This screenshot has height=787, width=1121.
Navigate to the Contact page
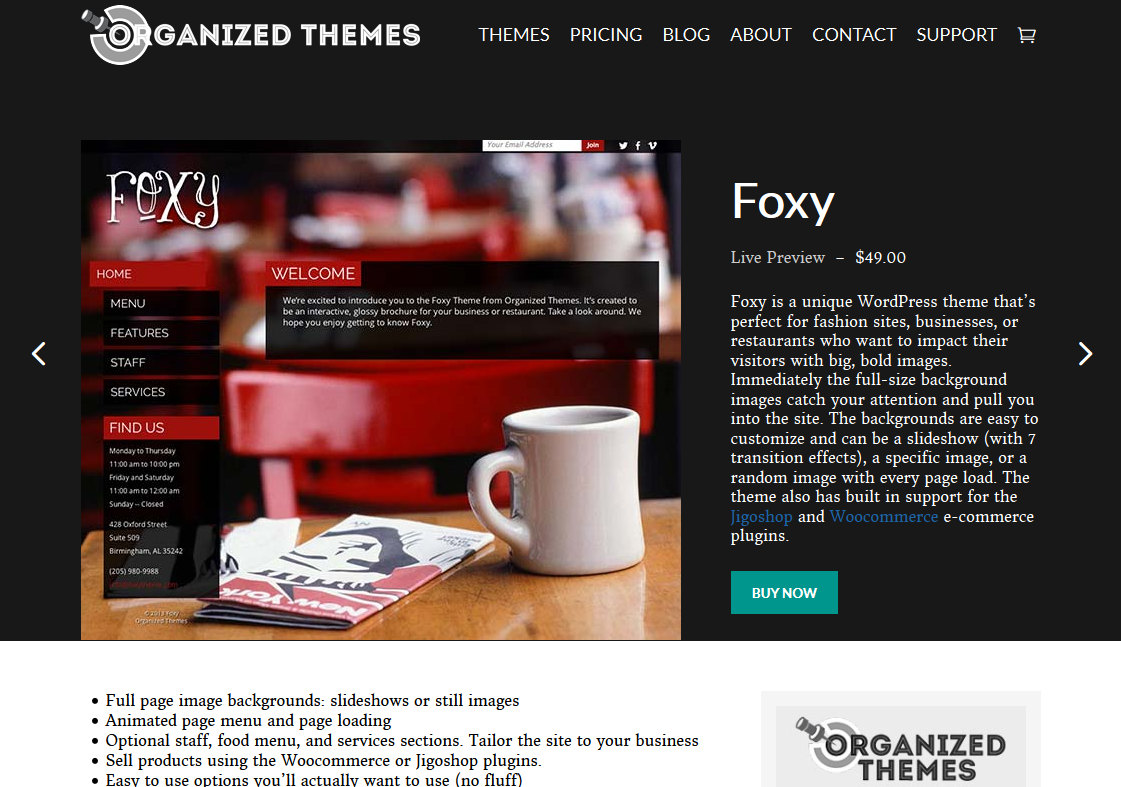click(x=854, y=34)
